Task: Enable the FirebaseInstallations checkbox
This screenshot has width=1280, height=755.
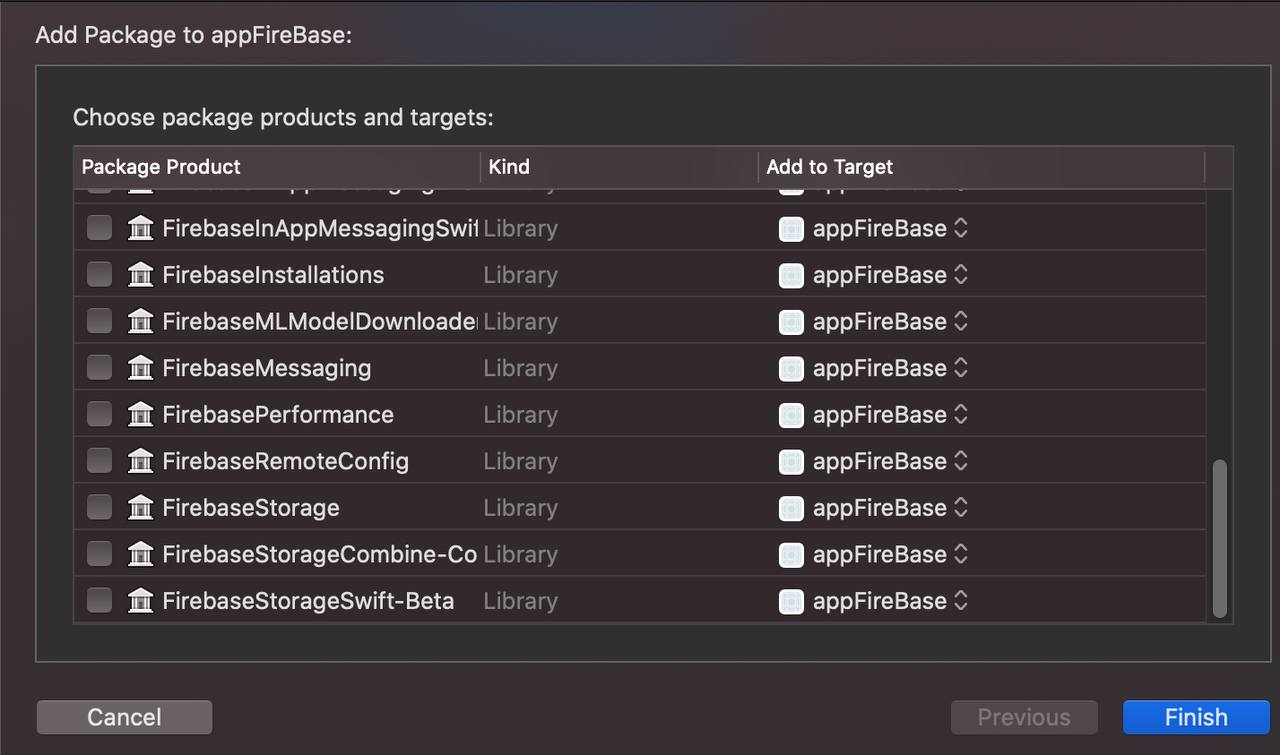Action: click(99, 274)
